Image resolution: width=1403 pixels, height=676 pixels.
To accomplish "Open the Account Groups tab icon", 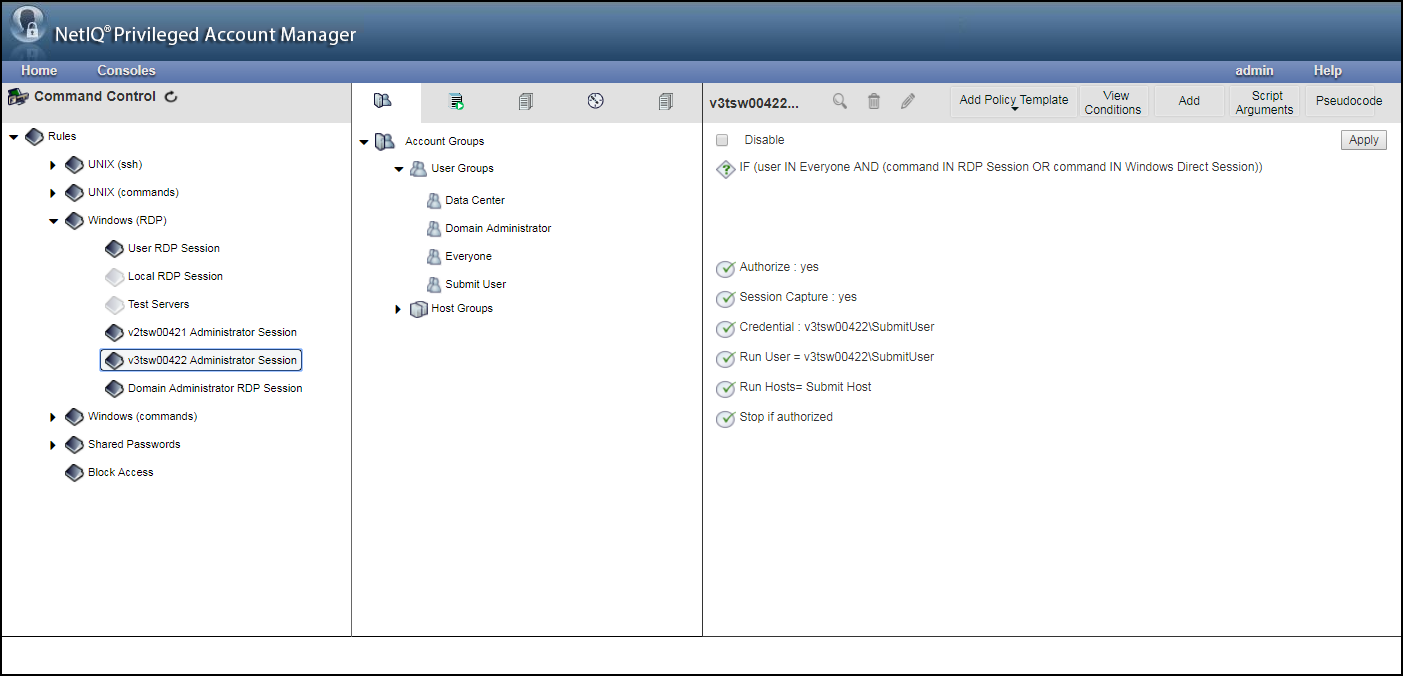I will click(x=382, y=100).
